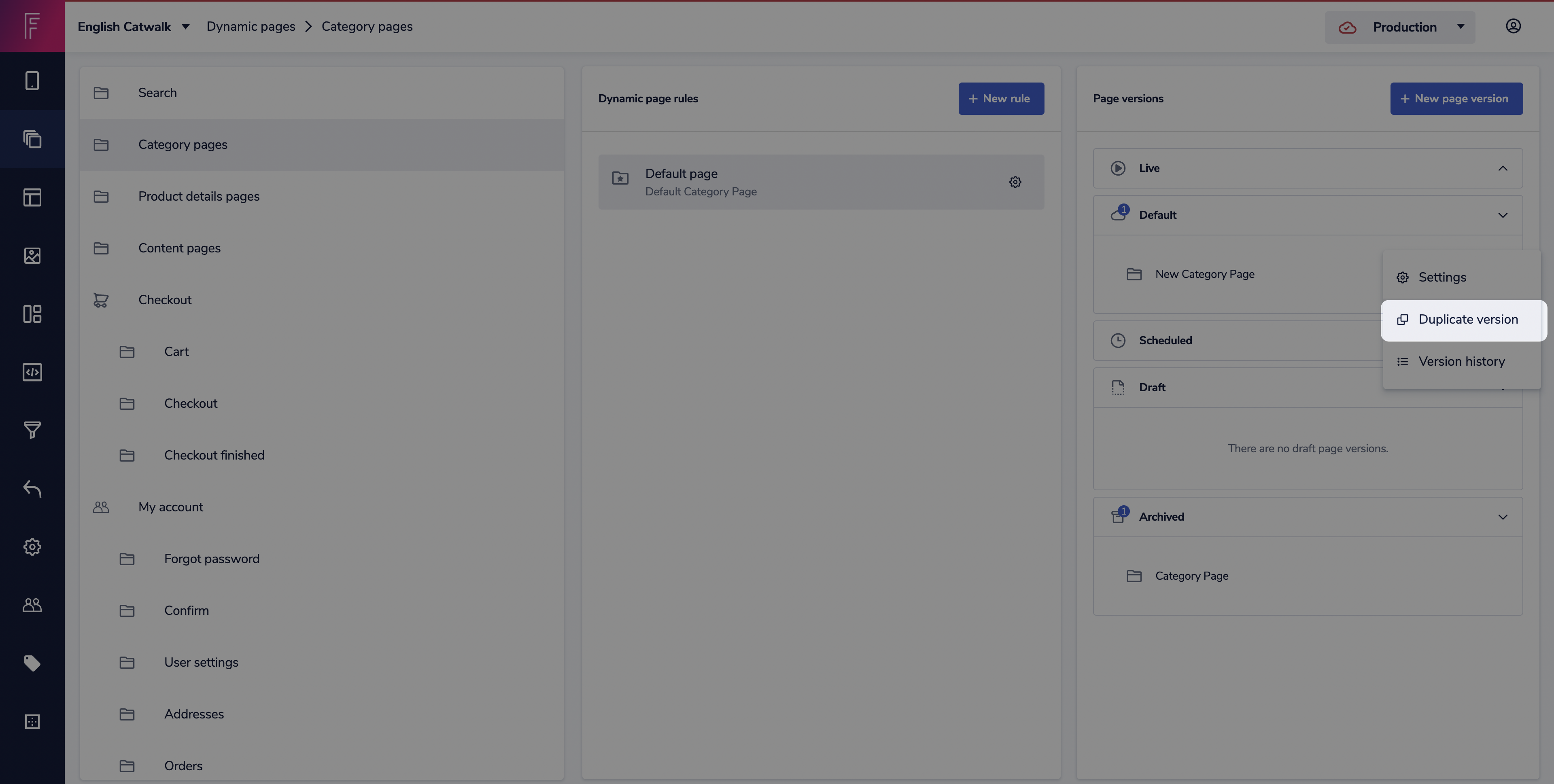Screen dimensions: 1554x784
Task: Click the mobile device icon in sidebar
Action: [32, 81]
